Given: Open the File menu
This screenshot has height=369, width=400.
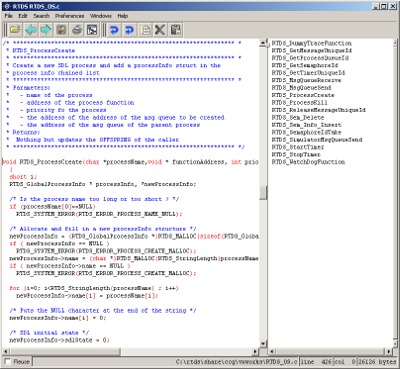Looking at the screenshot, I should [x=8, y=16].
